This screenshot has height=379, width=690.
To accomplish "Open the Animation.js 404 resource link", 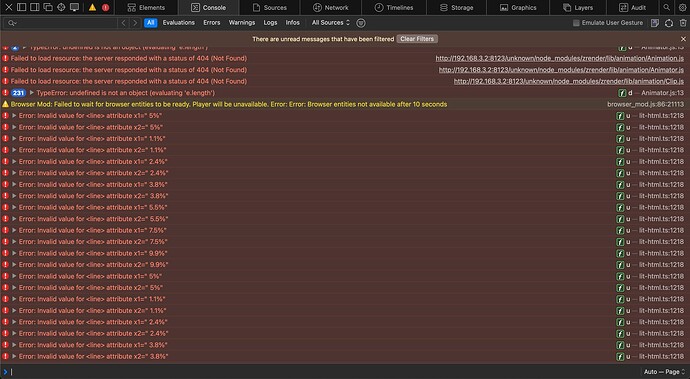I will 560,58.
